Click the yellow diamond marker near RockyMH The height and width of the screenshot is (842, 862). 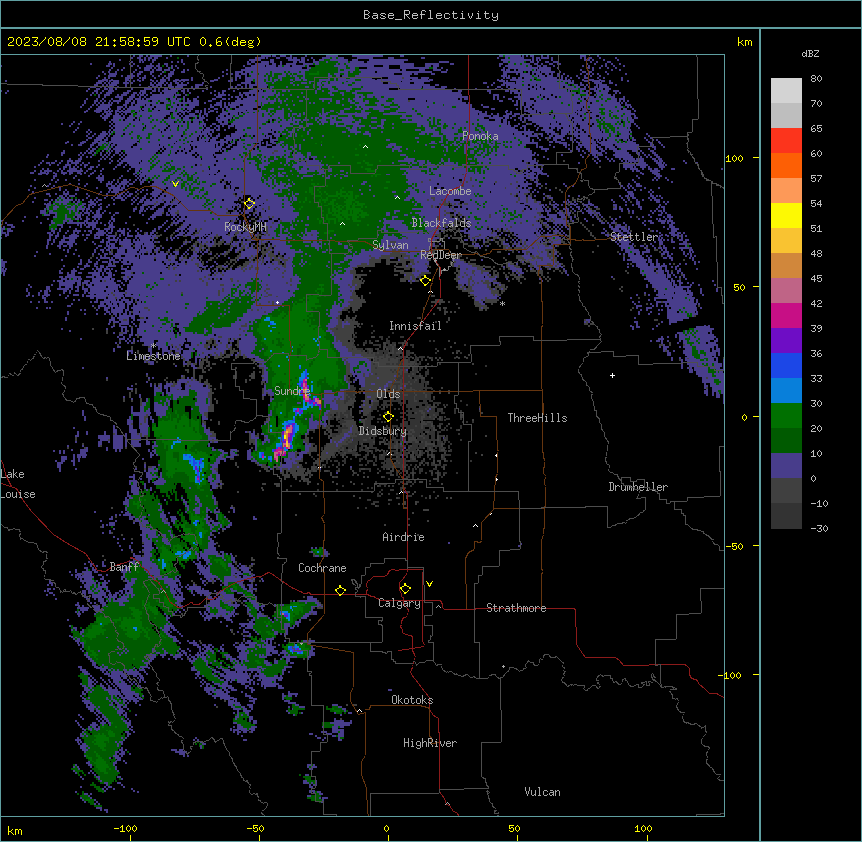249,204
